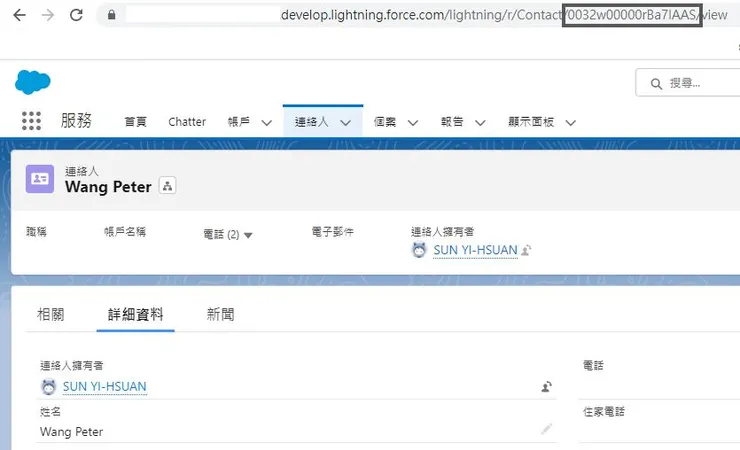The image size is (740, 450).
Task: Open the Chatter navigation tab
Action: point(187,122)
